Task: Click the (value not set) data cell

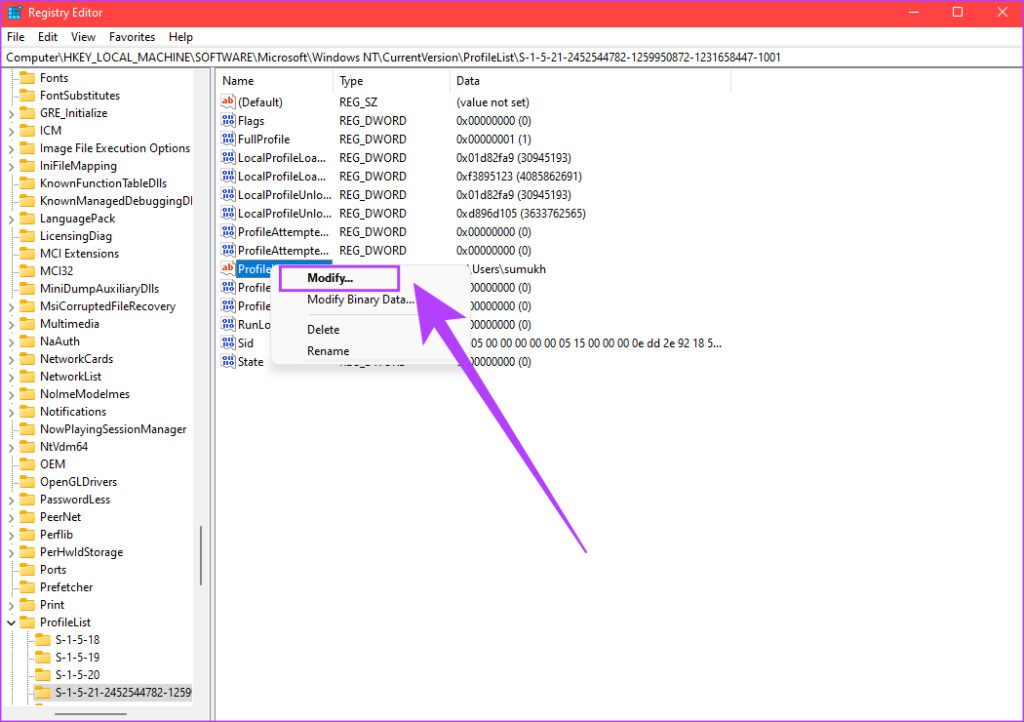Action: tap(493, 102)
